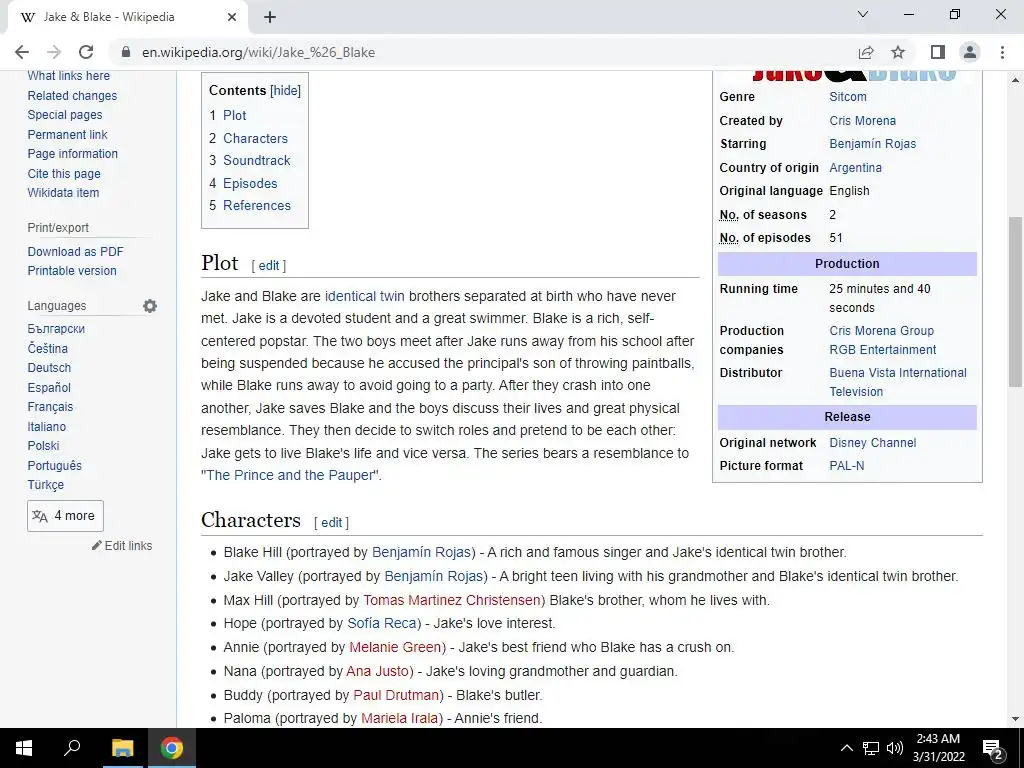Close the Jake & Blake tab
This screenshot has height=768, width=1024.
[x=232, y=17]
